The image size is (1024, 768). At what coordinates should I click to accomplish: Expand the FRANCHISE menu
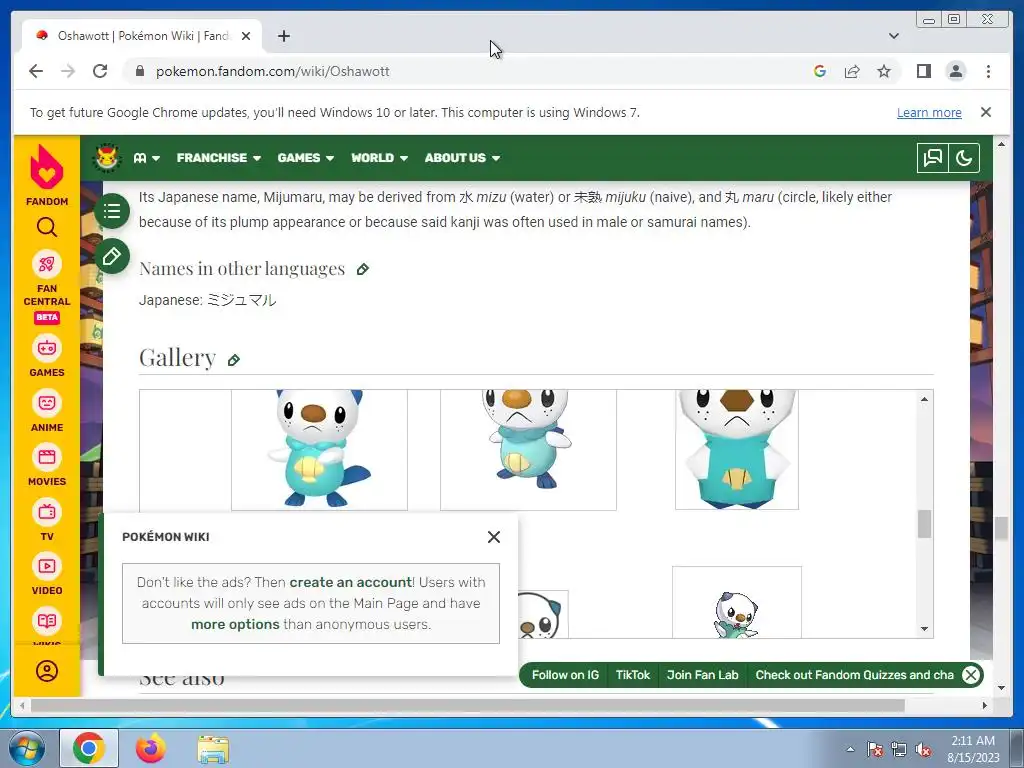[x=219, y=158]
